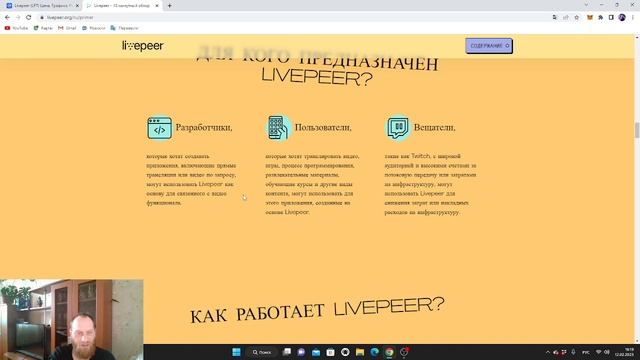Open Task View on the taskbar
Image resolution: width=640 pixels, height=360 pixels.
pyautogui.click(x=287, y=352)
